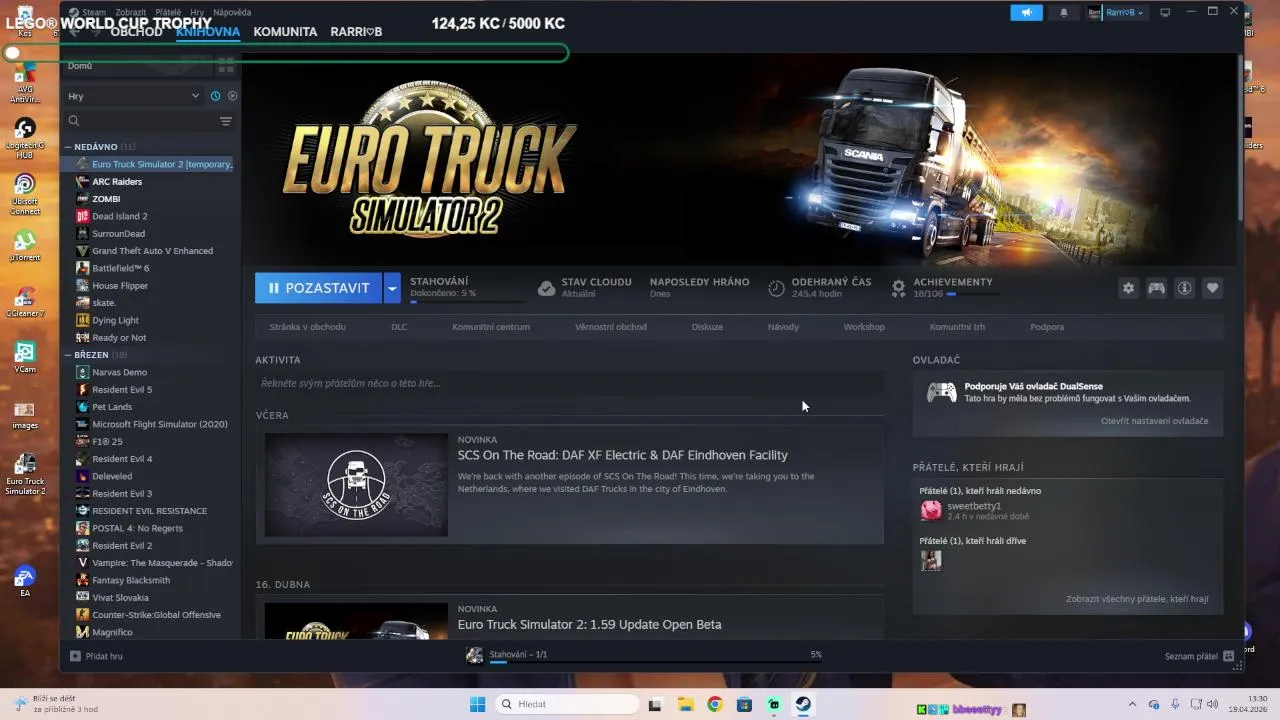Toggle show only ready-to-play games icon
The height and width of the screenshot is (720, 1280).
232,96
